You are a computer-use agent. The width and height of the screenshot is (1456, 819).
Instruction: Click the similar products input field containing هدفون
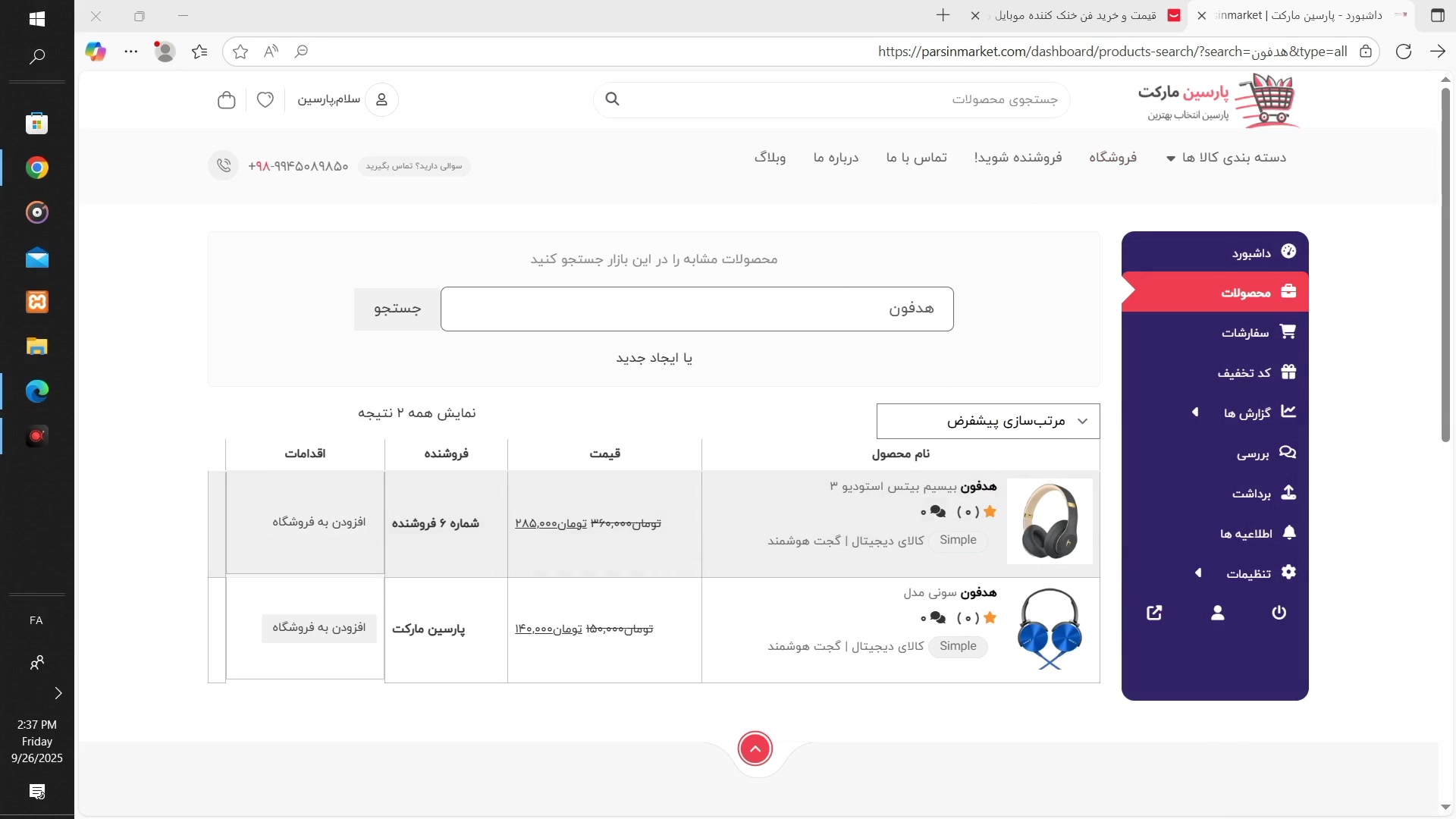(x=696, y=309)
